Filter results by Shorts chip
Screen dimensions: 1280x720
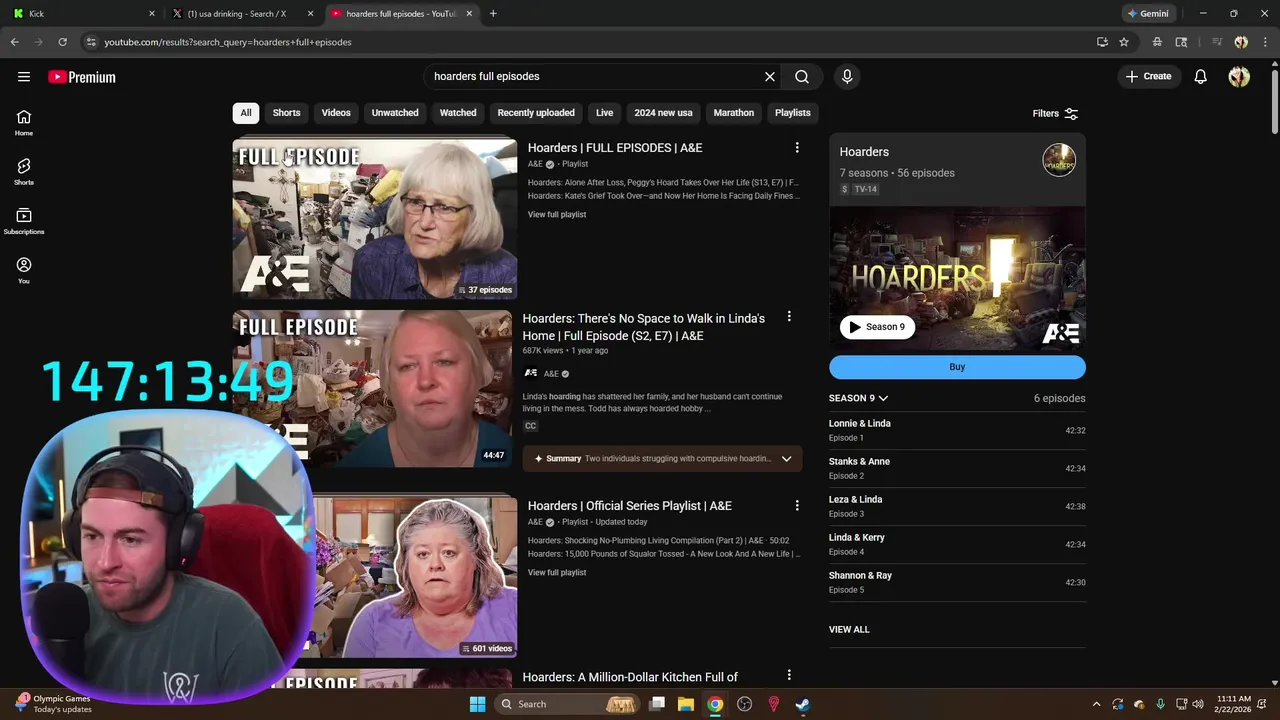pyautogui.click(x=286, y=113)
